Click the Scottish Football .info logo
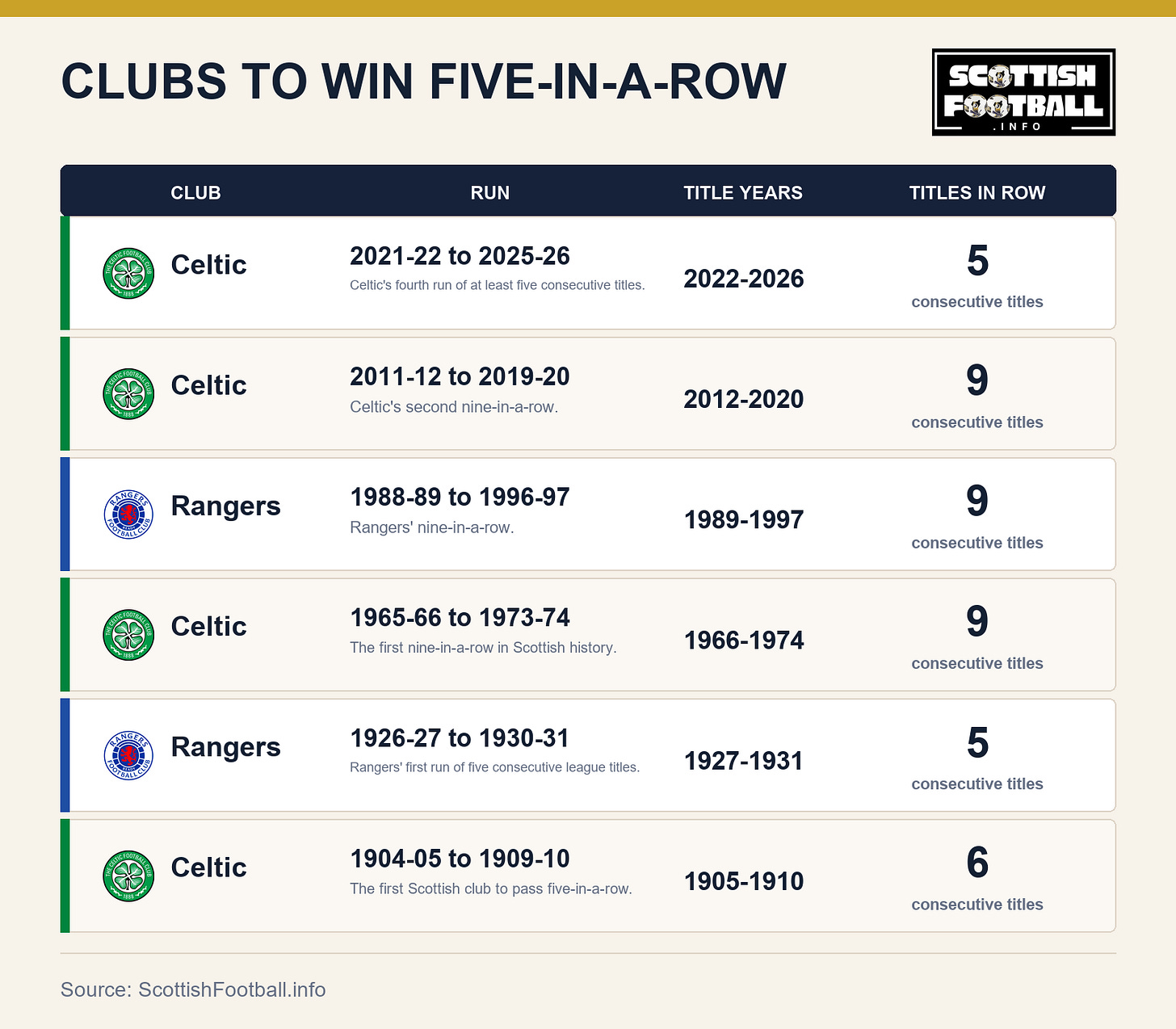1176x1029 pixels. click(1023, 92)
